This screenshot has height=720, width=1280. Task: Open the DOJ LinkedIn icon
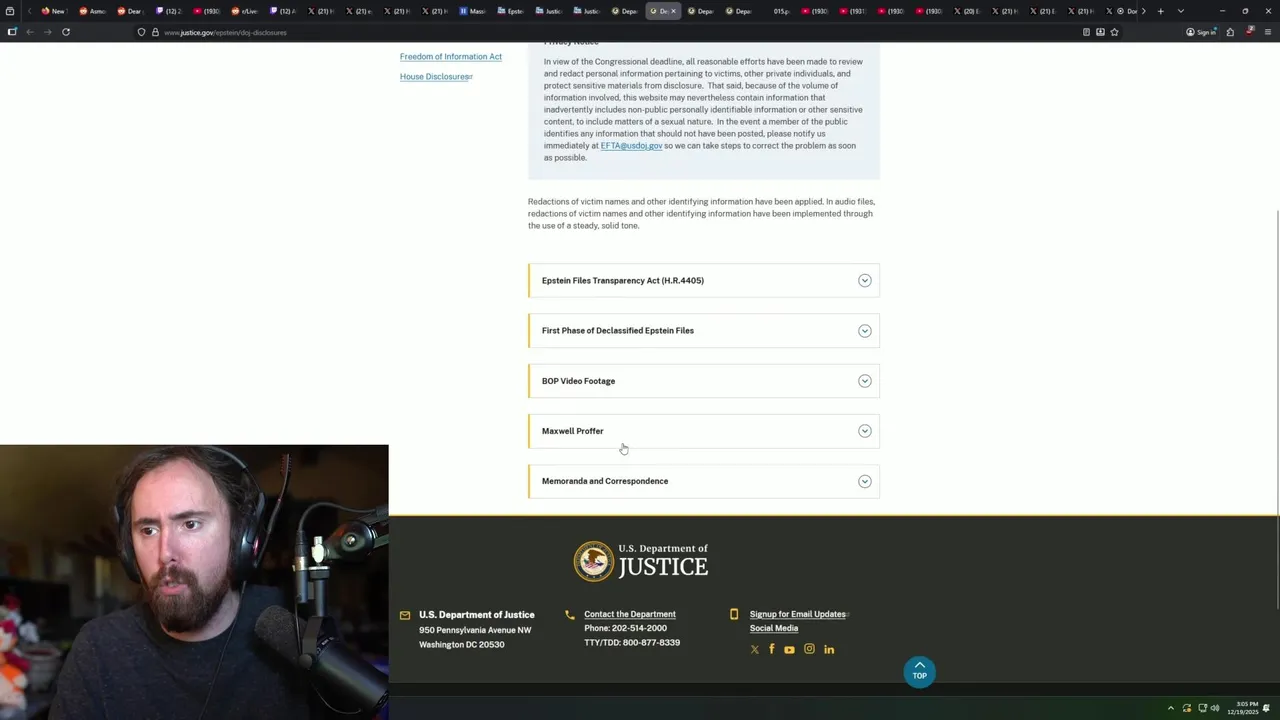(829, 649)
